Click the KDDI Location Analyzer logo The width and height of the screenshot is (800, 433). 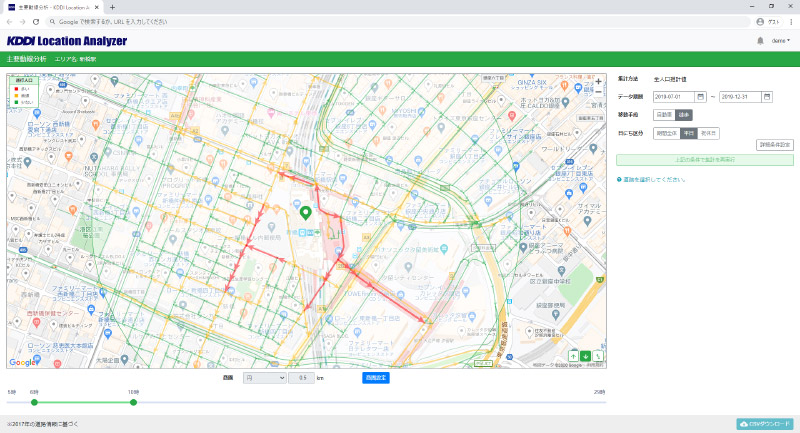(x=67, y=41)
